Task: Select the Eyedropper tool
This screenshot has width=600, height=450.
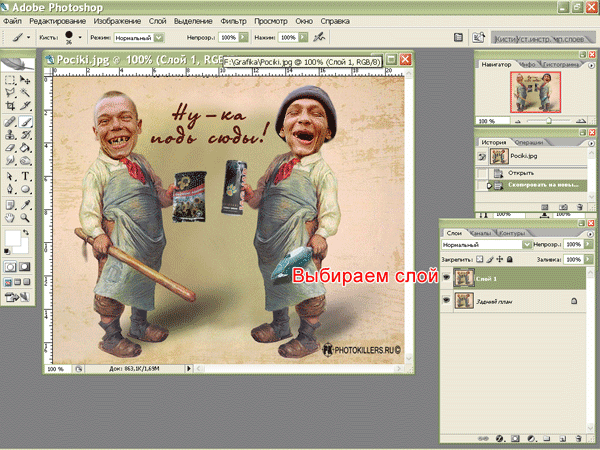Action: [25, 205]
